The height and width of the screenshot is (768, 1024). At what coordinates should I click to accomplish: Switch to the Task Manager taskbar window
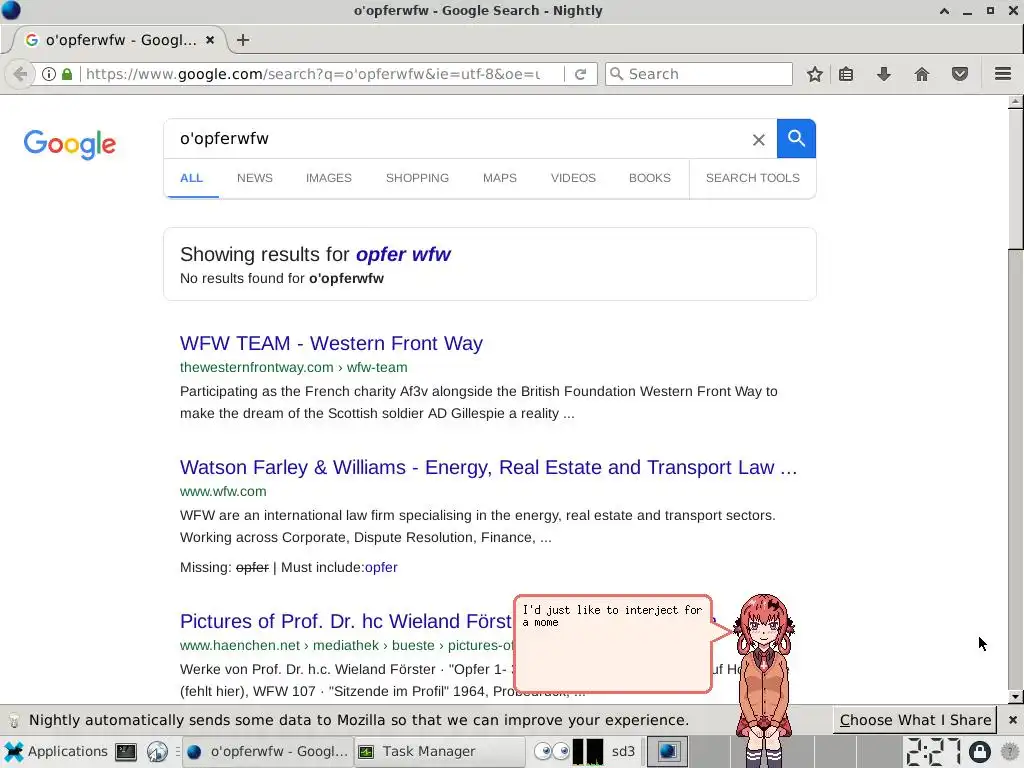coord(439,752)
